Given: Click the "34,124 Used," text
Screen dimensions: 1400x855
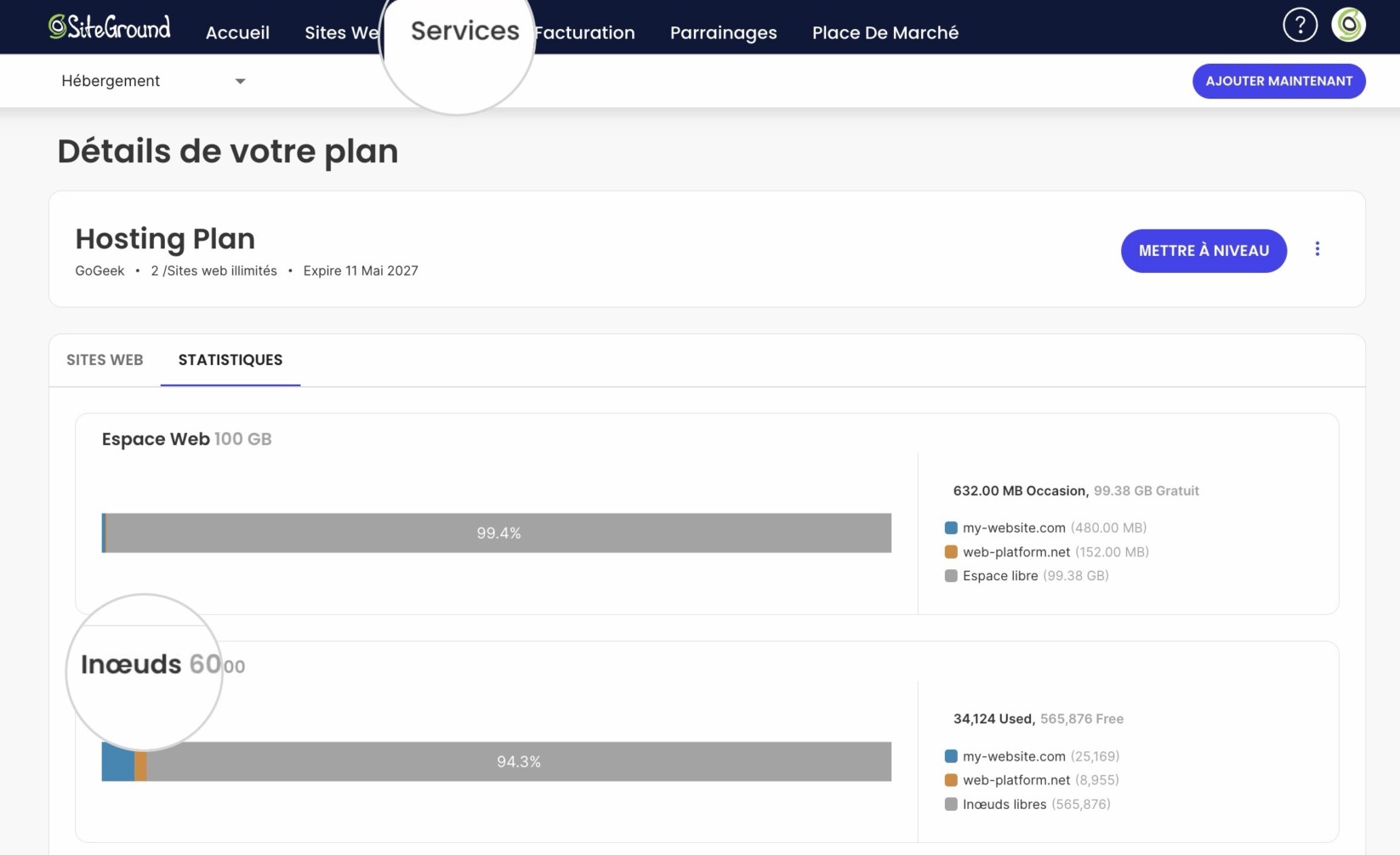Looking at the screenshot, I should coord(994,719).
